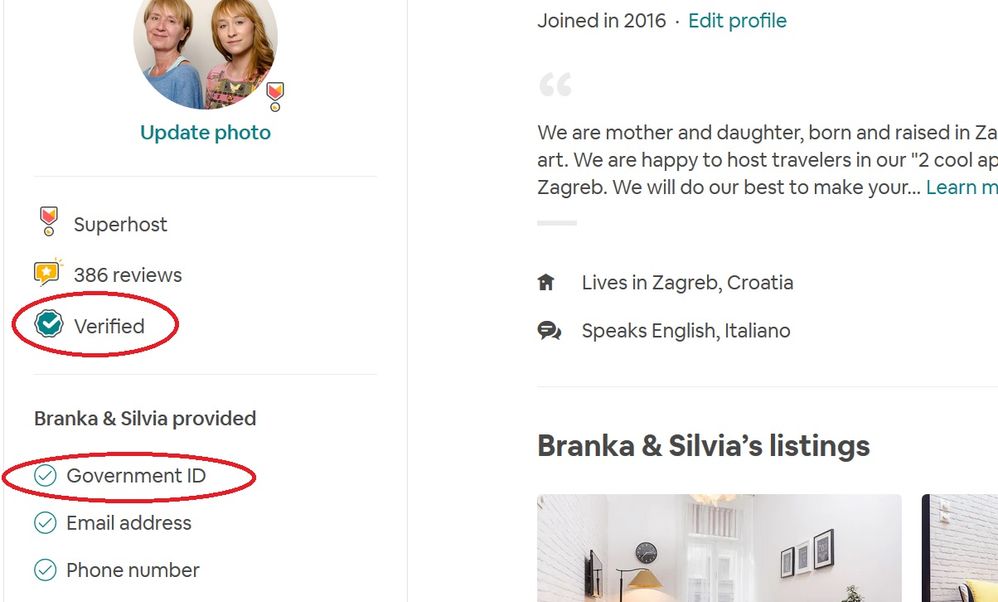Click the reviews star speech-bubble icon

click(x=48, y=273)
